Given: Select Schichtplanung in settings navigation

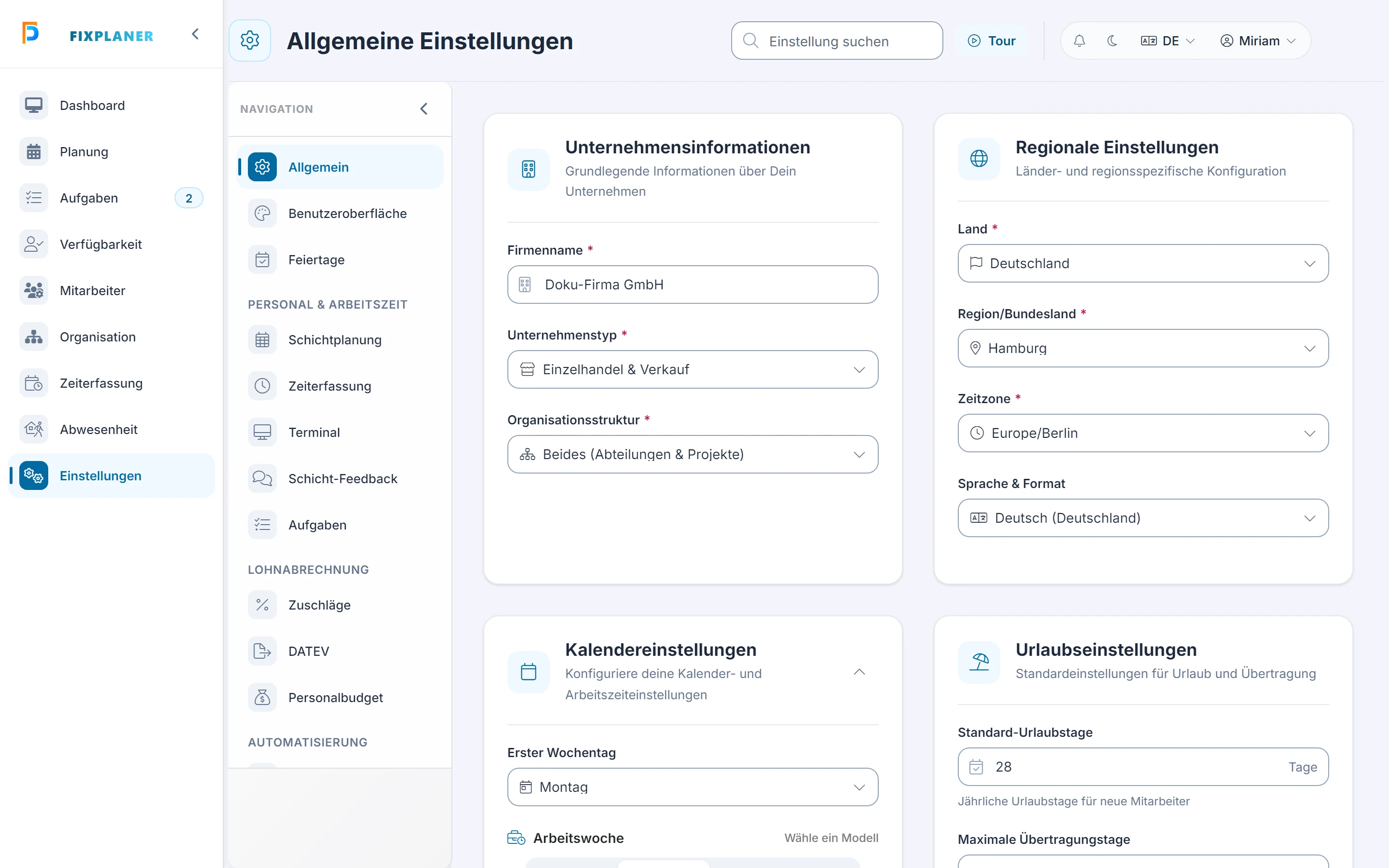Looking at the screenshot, I should (x=340, y=340).
